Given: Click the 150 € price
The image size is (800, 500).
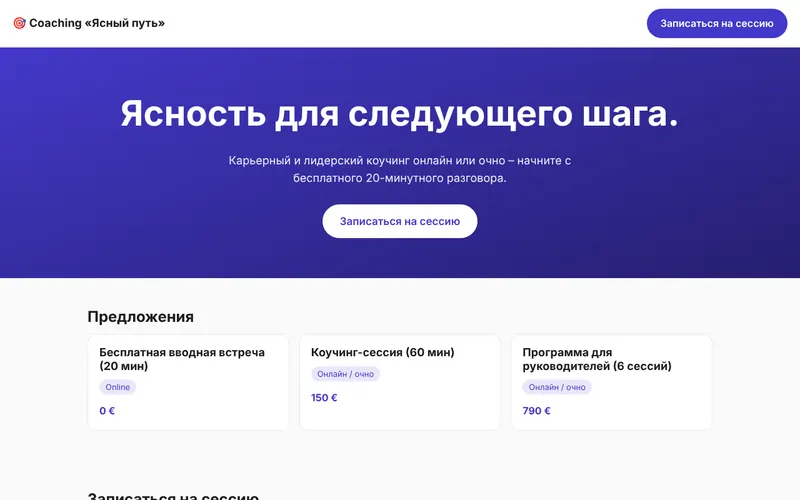Looking at the screenshot, I should 324,397.
